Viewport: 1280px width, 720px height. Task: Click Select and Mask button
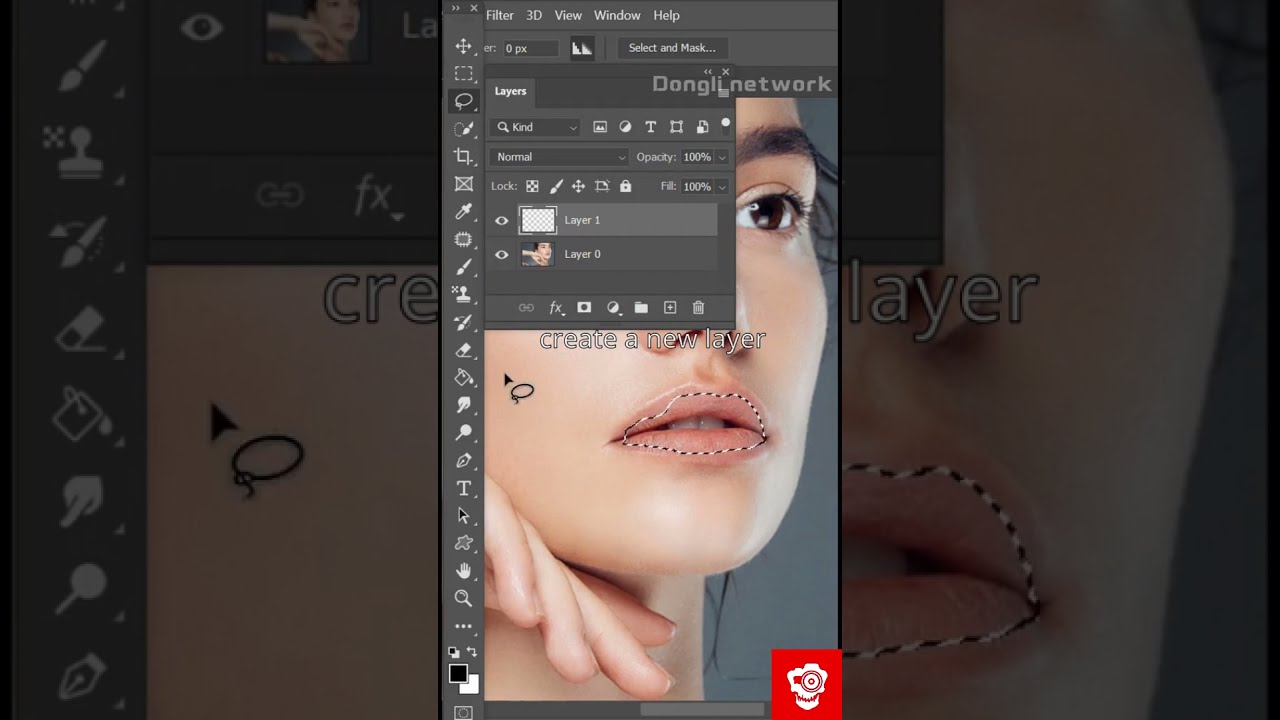[x=672, y=48]
